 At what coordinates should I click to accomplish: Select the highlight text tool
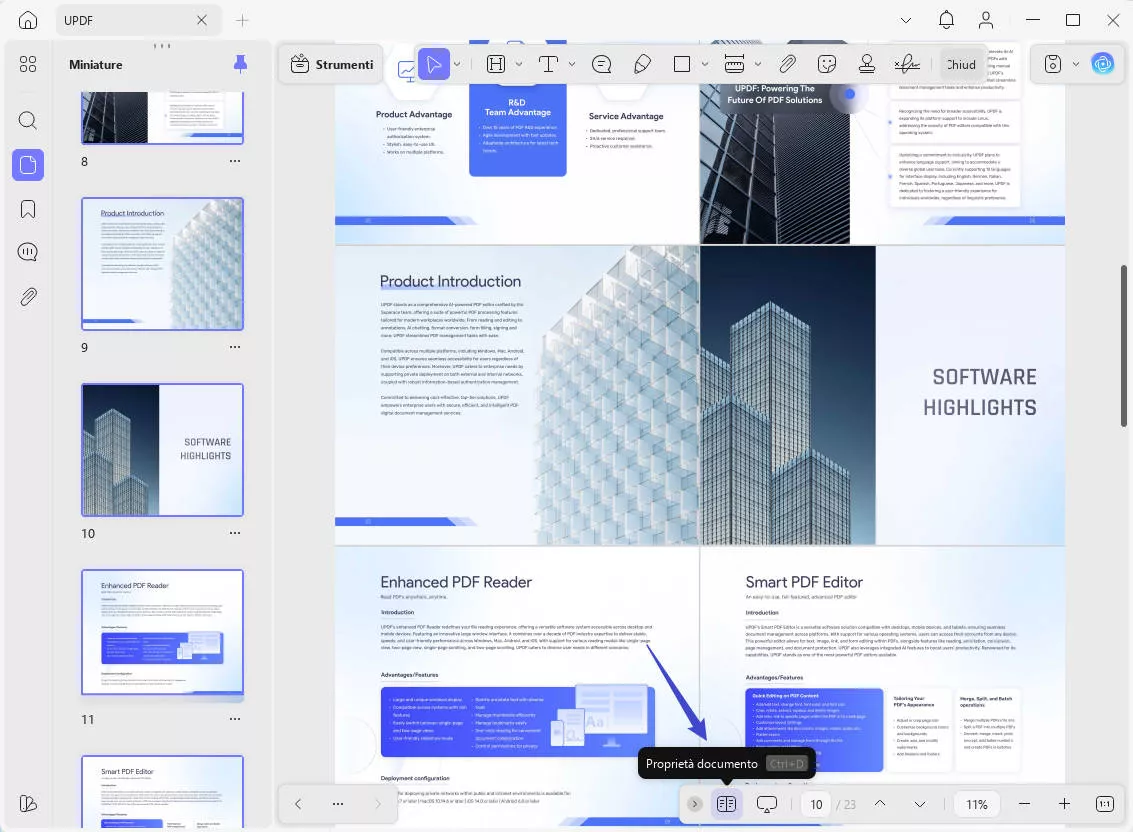tap(496, 64)
